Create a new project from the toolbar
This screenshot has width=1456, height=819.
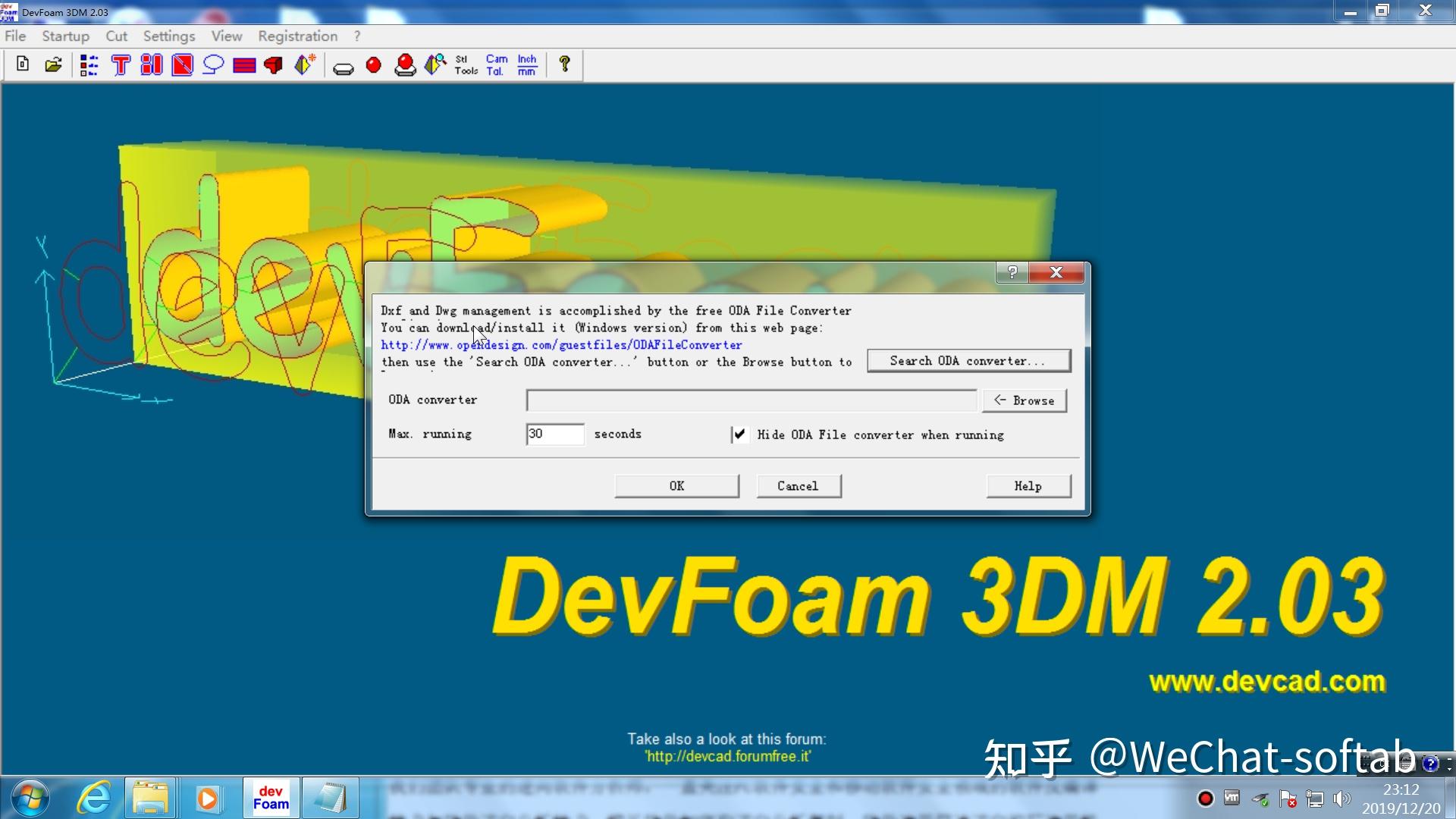[x=21, y=65]
